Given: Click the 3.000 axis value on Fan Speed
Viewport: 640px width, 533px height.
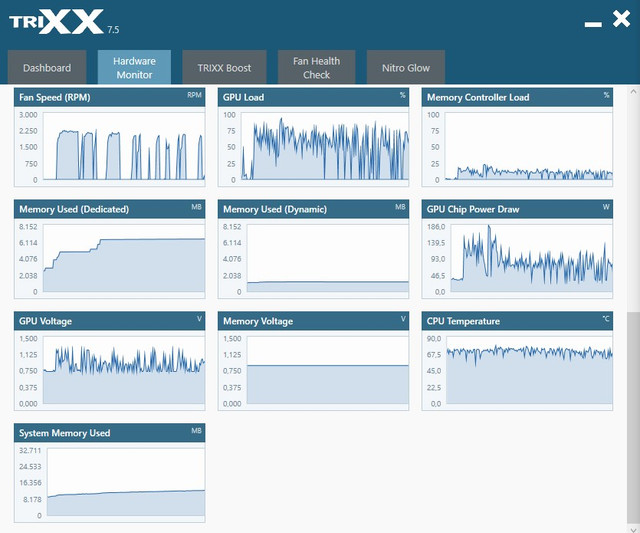Looking at the screenshot, I should pos(28,115).
